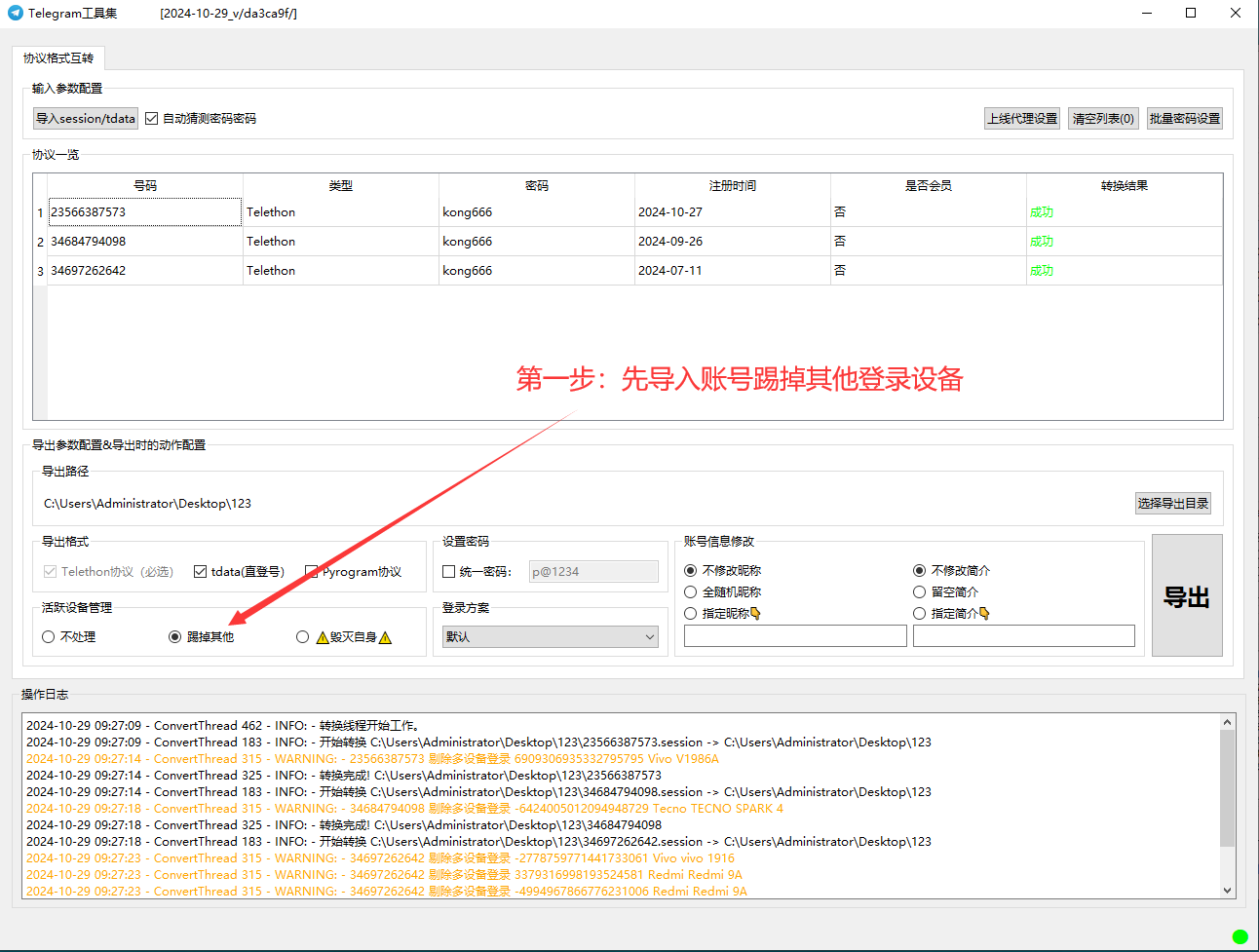Select the 34684794098 number cell
Viewport: 1259px width, 952px height.
click(x=144, y=241)
